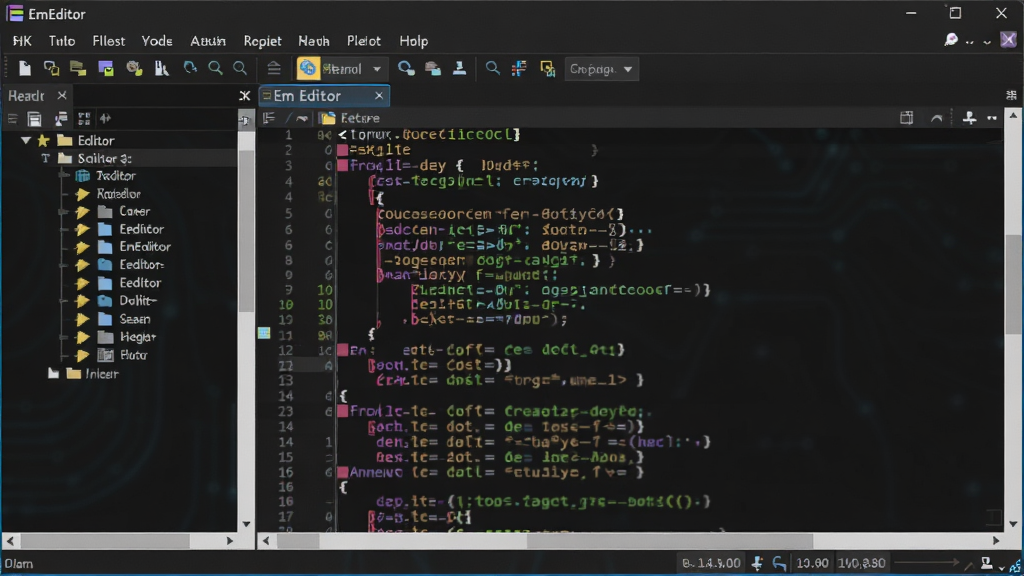Toggle the red marker on the 'En:' line
Screen dimensions: 1024x576
coord(342,351)
